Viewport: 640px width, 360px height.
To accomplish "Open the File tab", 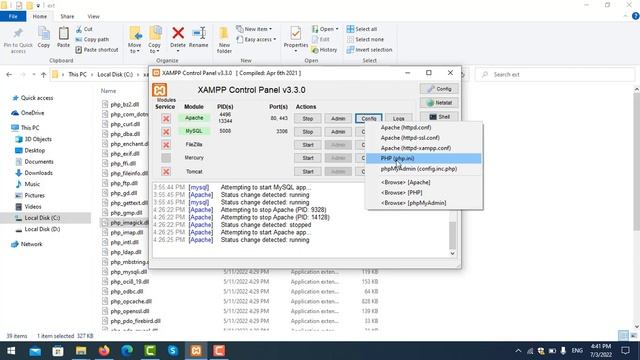I will 13,16.
